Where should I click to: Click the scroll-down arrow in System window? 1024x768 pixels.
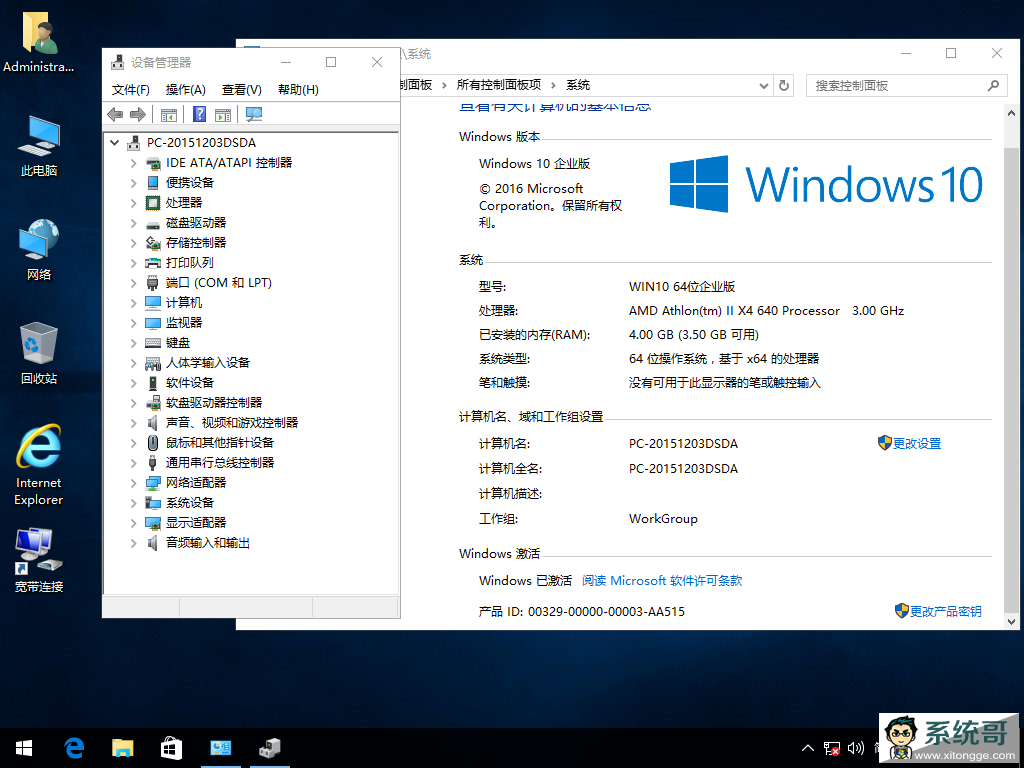pyautogui.click(x=1011, y=622)
